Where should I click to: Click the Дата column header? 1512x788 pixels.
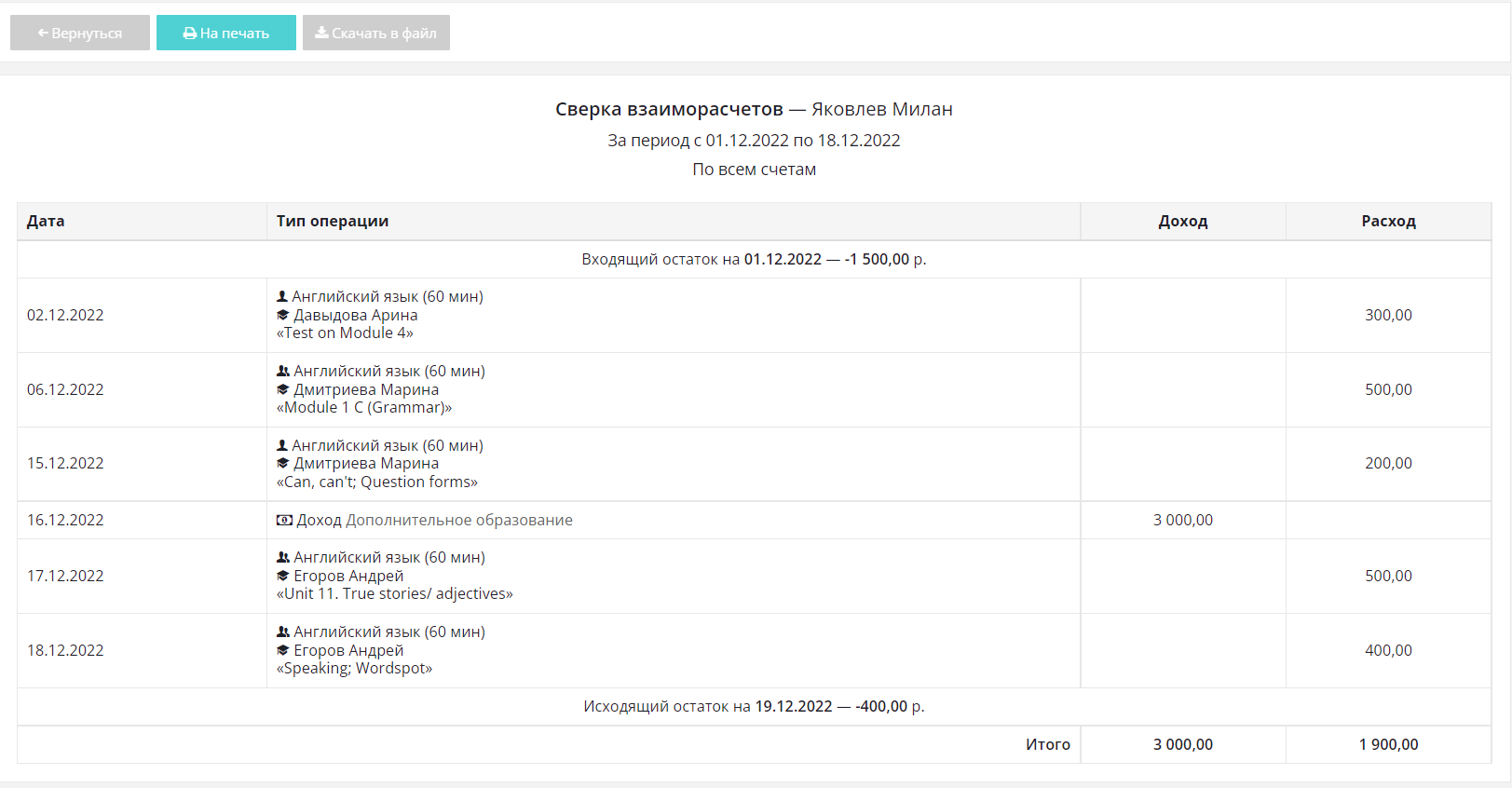[46, 221]
